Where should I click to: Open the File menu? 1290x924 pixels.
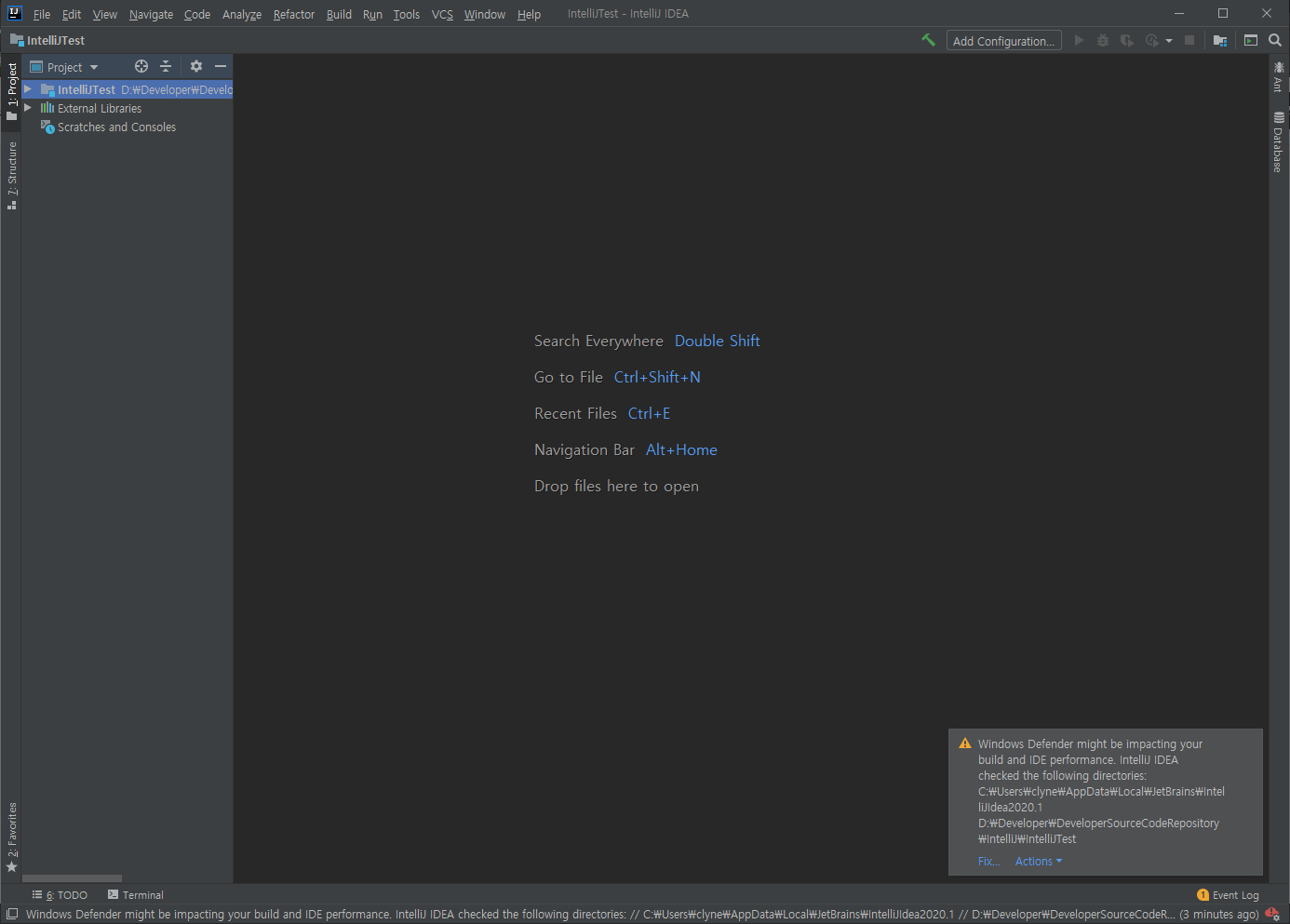tap(42, 14)
